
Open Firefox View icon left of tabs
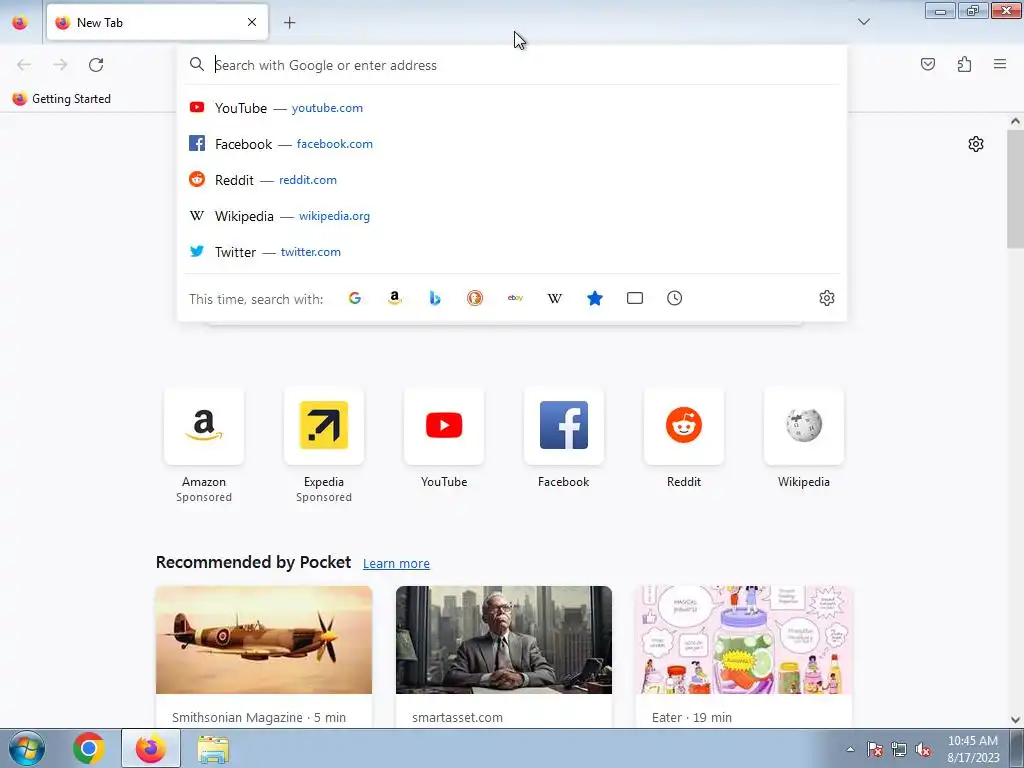click(x=20, y=22)
